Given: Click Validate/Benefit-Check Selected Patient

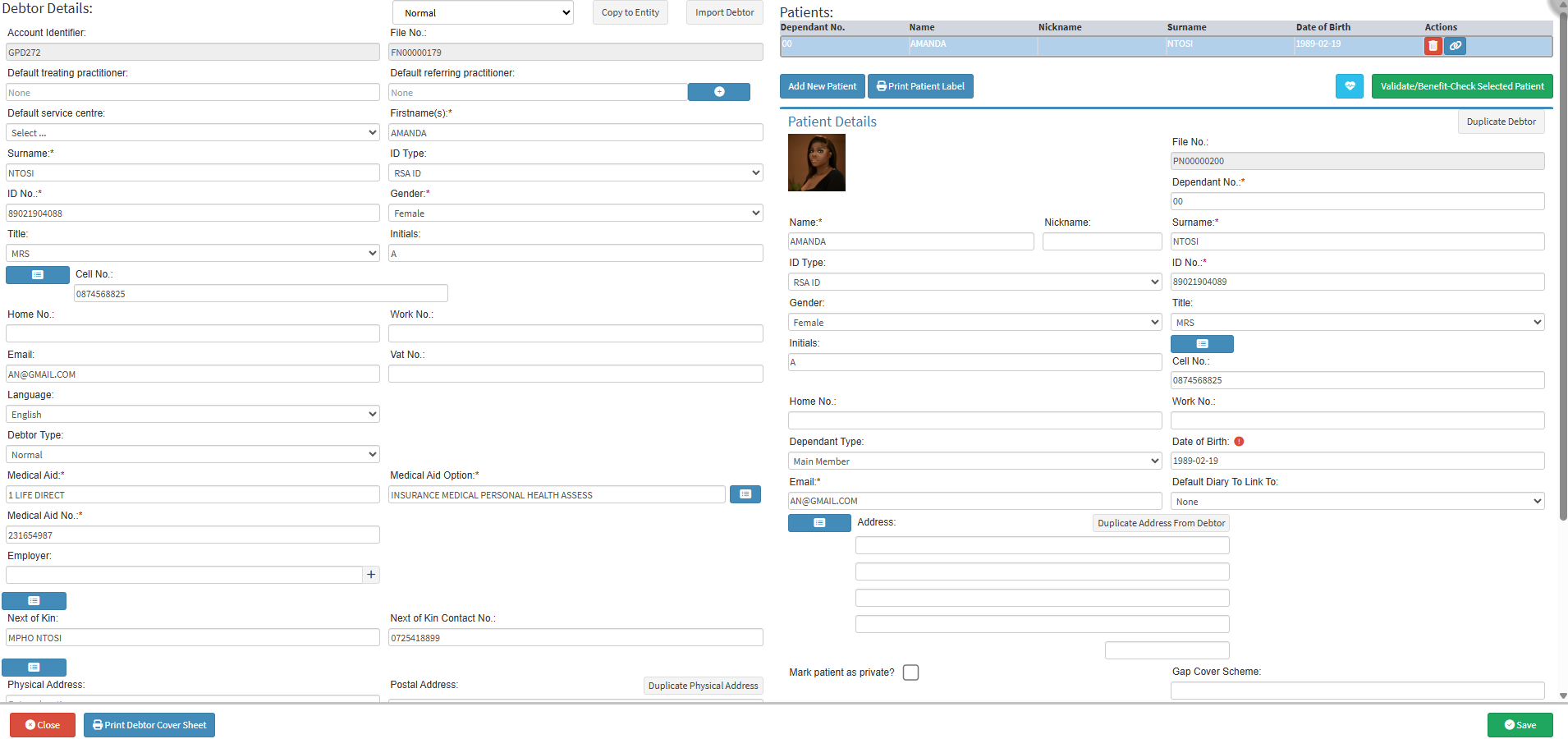Looking at the screenshot, I should pos(1461,86).
